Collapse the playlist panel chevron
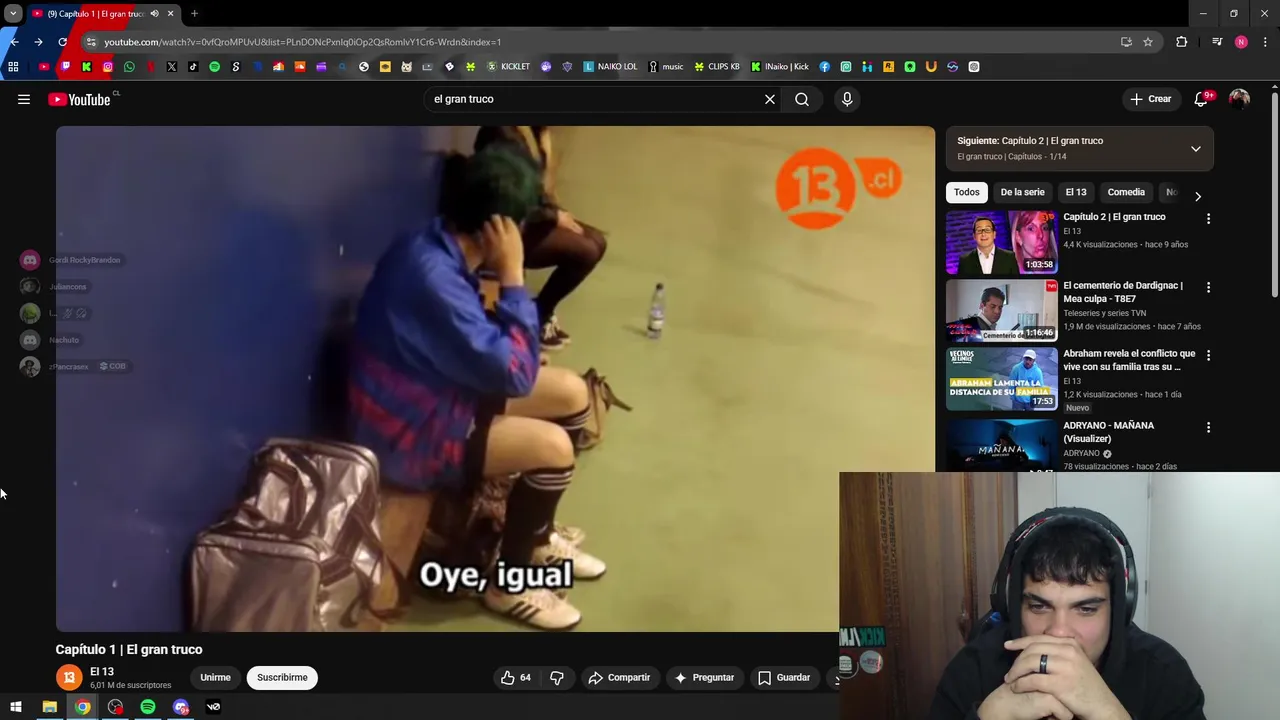The width and height of the screenshot is (1280, 720). point(1196,149)
